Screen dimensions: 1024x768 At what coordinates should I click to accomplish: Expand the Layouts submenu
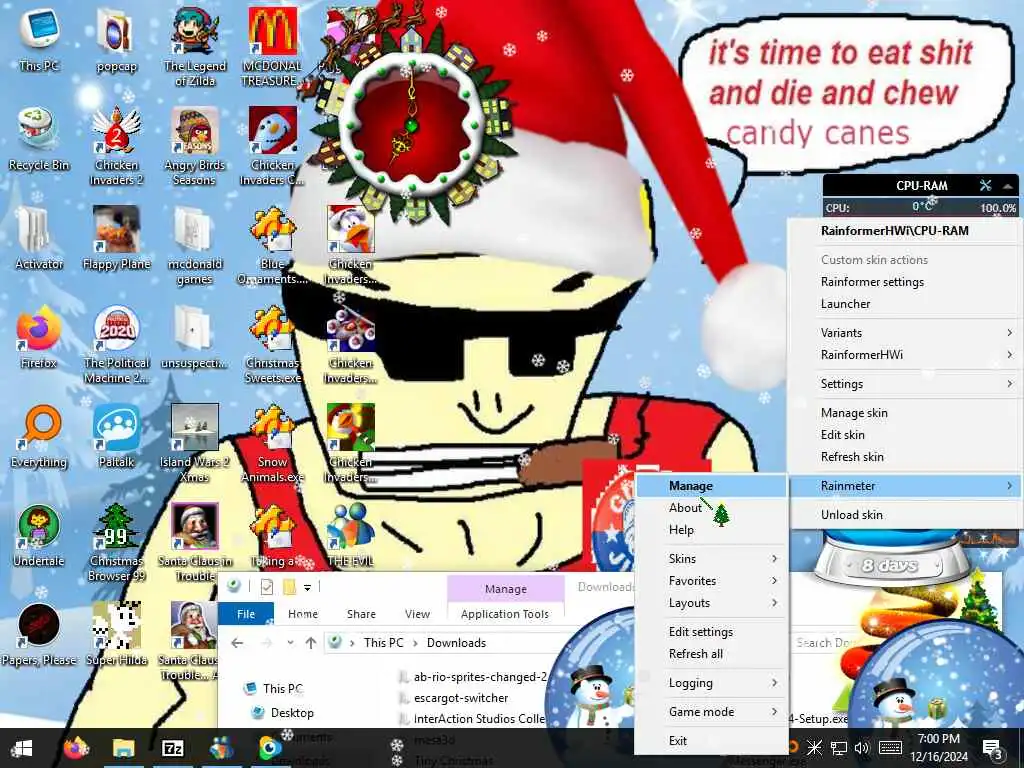pyautogui.click(x=711, y=603)
